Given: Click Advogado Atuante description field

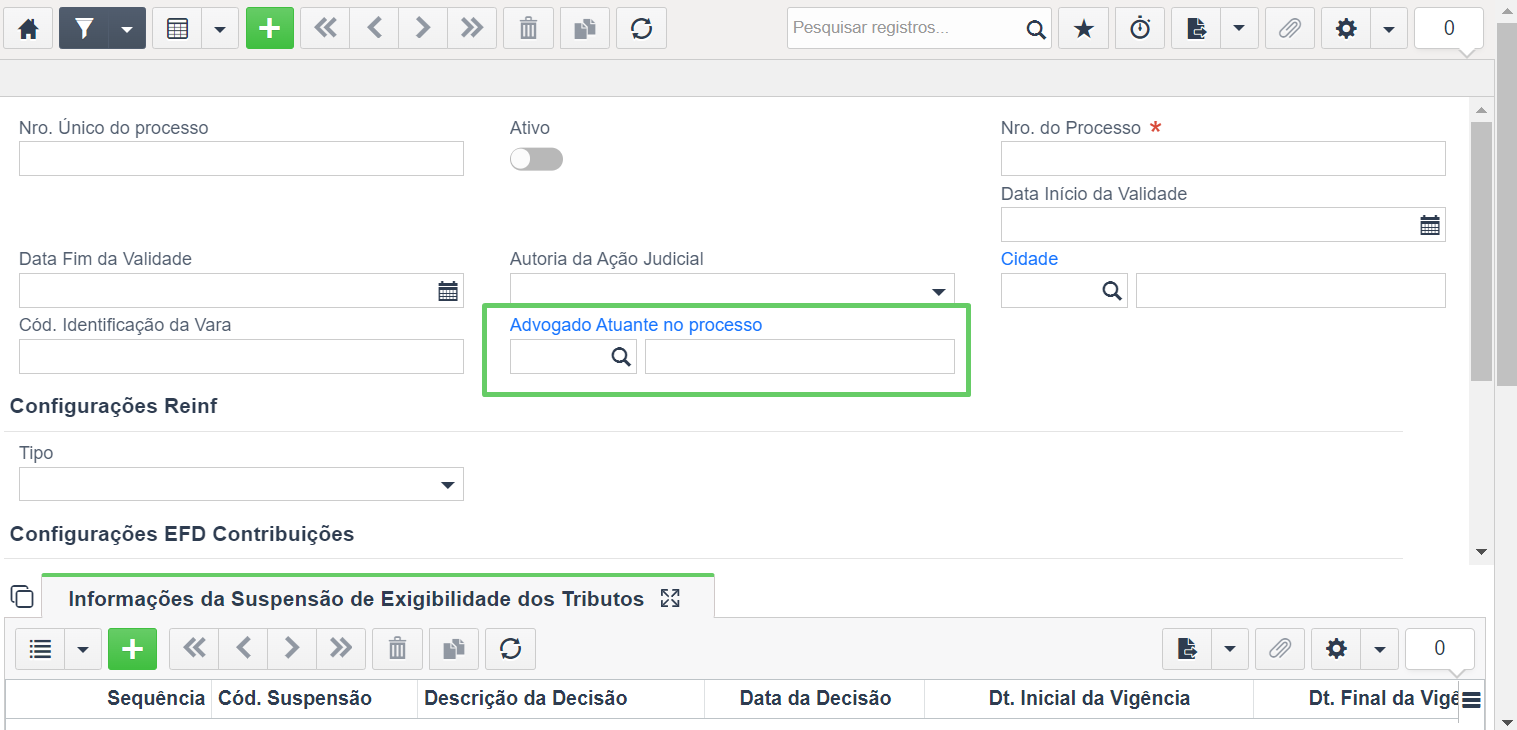Looking at the screenshot, I should [800, 356].
